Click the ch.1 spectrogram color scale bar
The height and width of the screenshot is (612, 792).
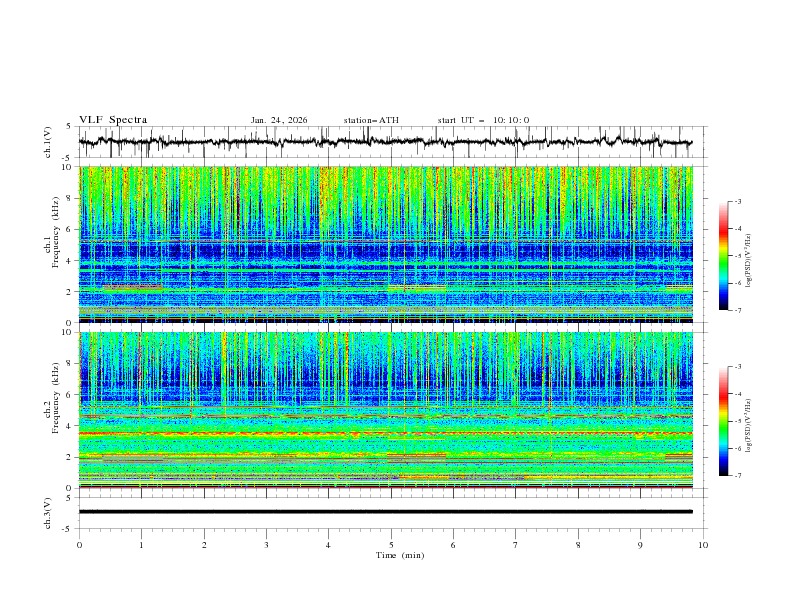point(723,256)
